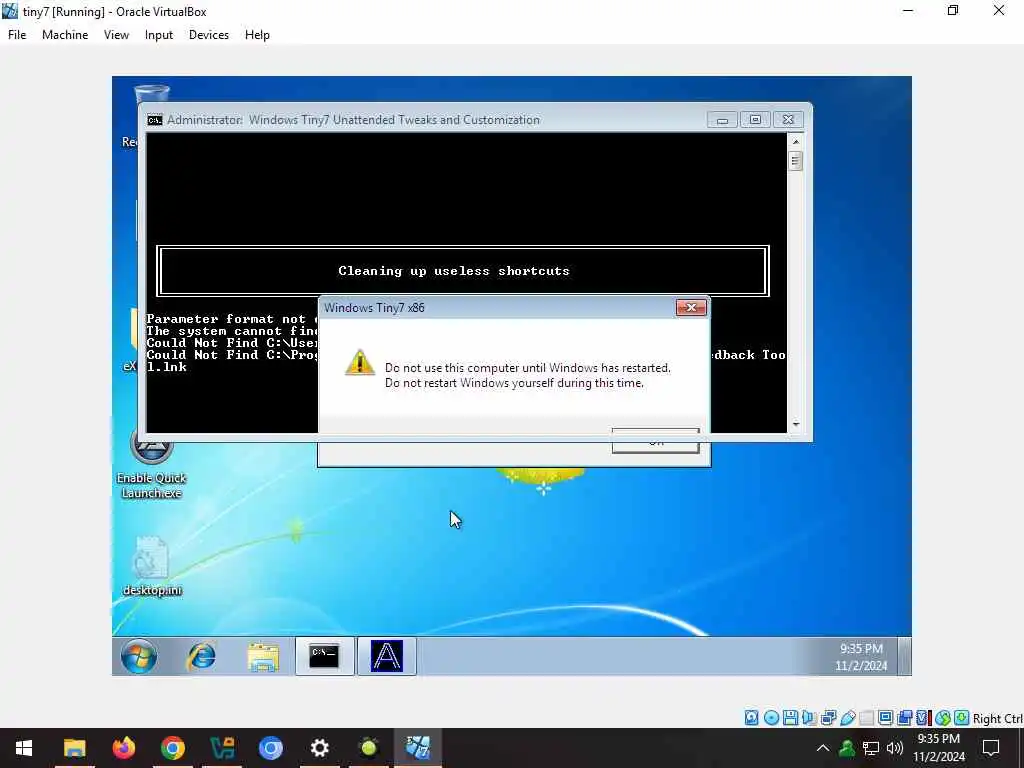Viewport: 1024px width, 768px height.
Task: Open the VirtualBox File menu
Action: pos(17,35)
